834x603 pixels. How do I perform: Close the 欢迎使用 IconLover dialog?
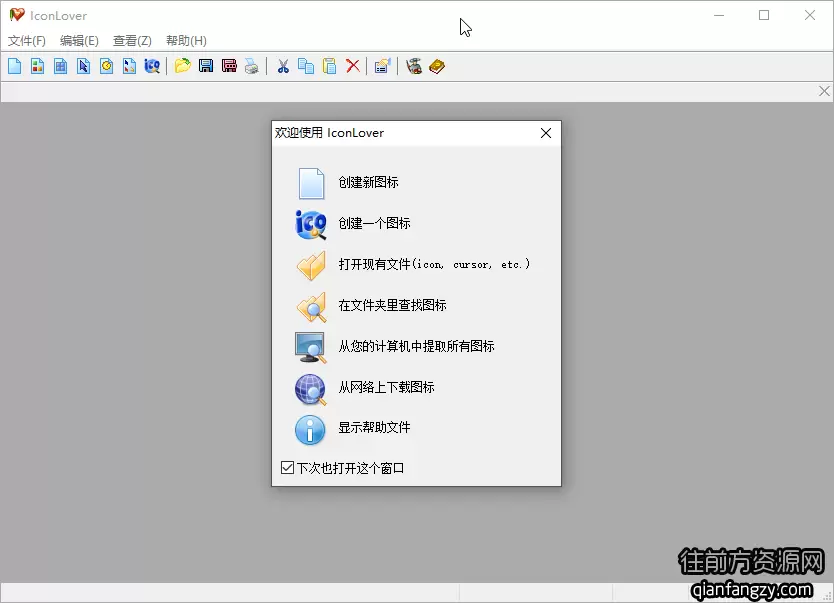click(x=546, y=133)
